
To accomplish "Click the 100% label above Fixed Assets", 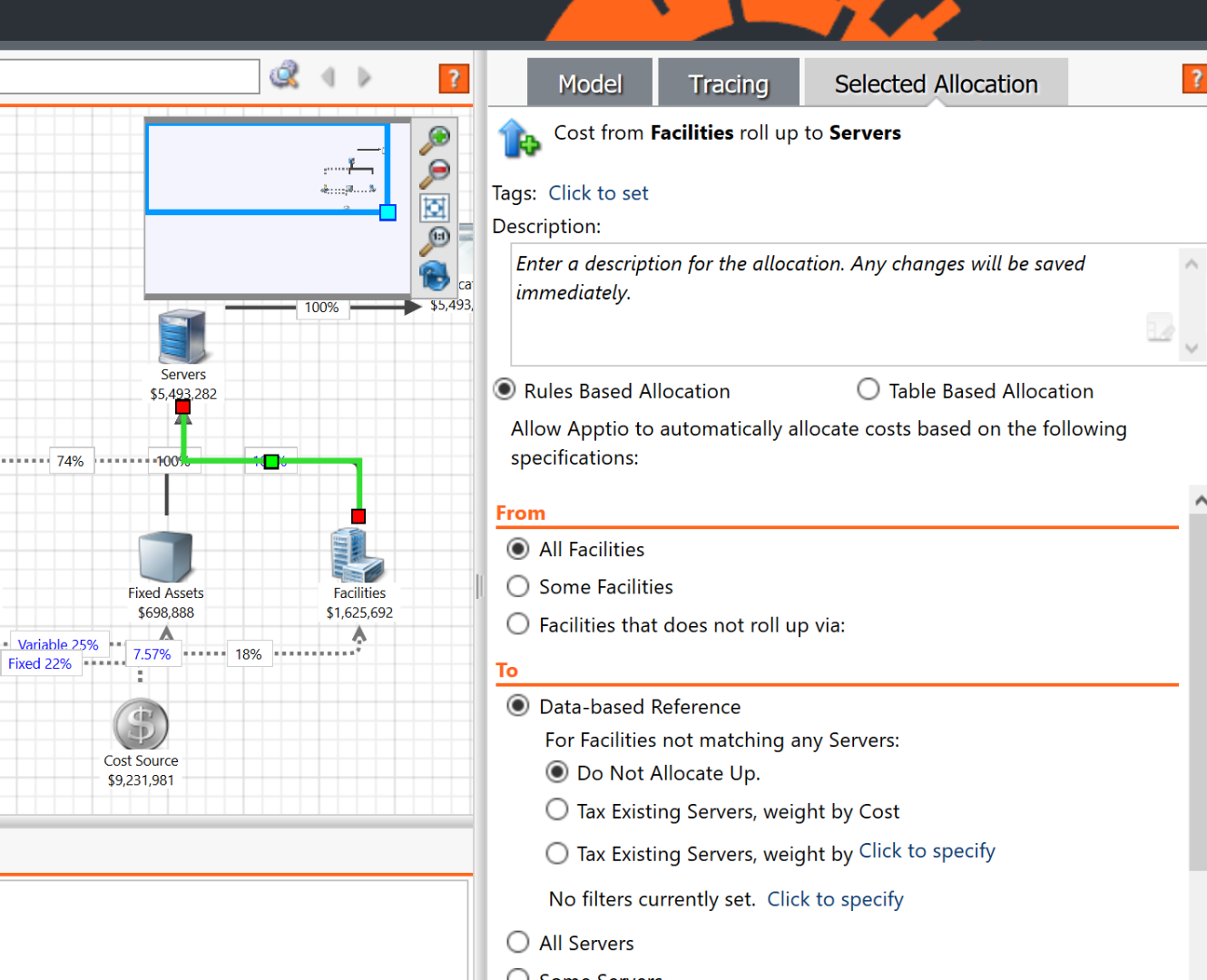I will pos(172,461).
